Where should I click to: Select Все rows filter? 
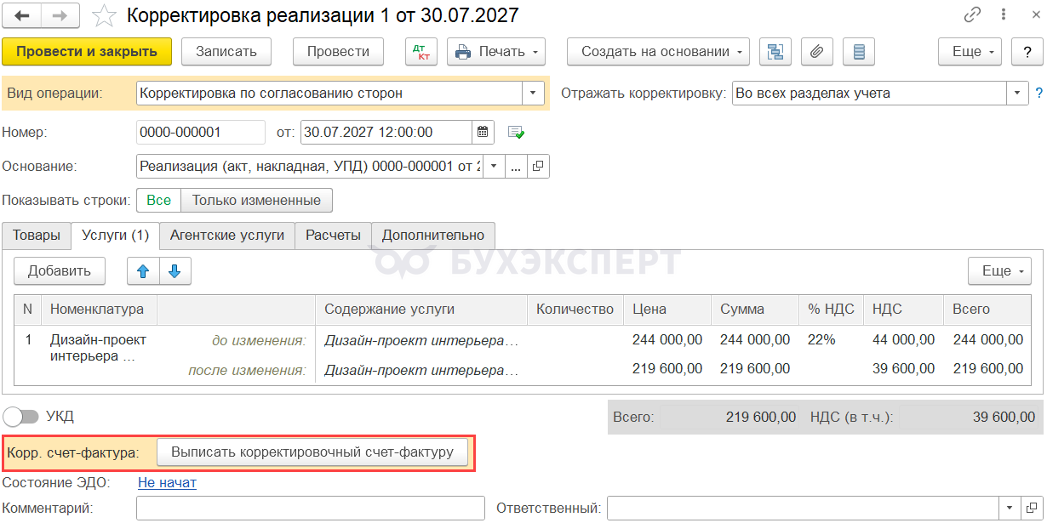click(x=158, y=200)
